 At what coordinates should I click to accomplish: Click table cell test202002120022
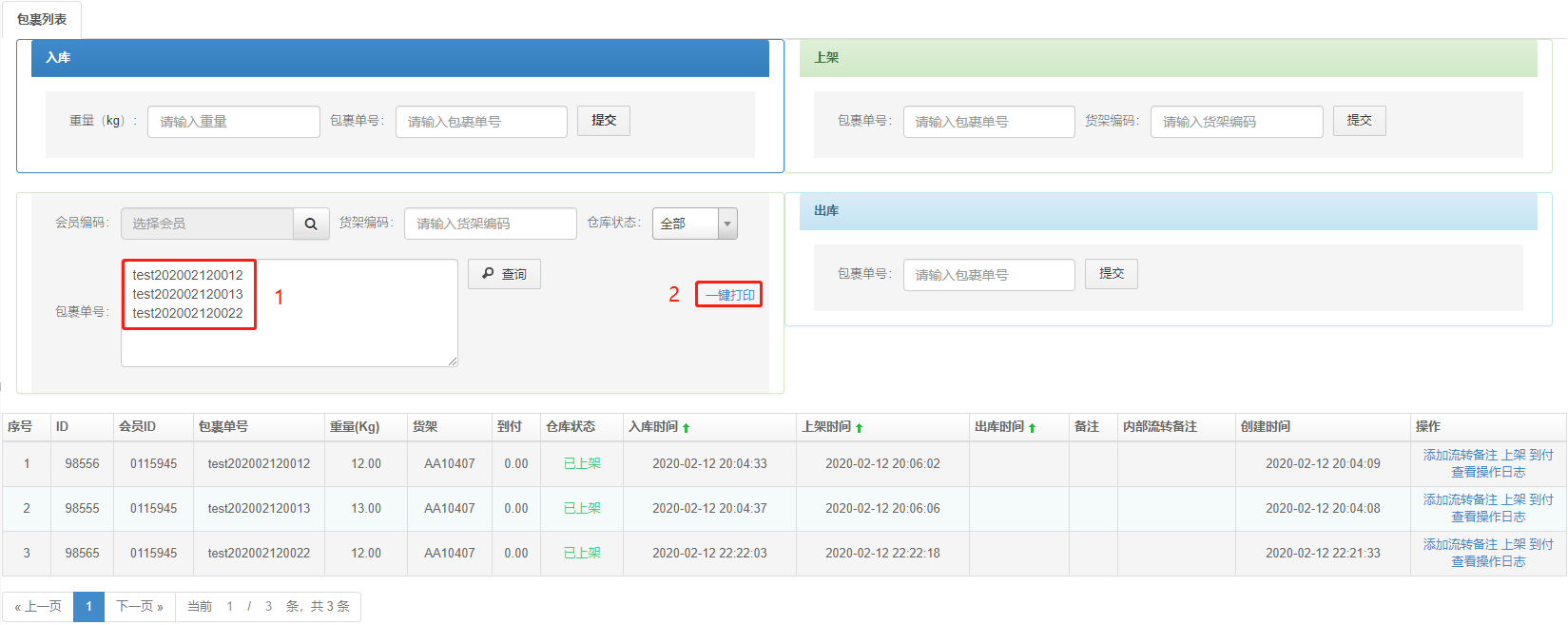pyautogui.click(x=259, y=554)
